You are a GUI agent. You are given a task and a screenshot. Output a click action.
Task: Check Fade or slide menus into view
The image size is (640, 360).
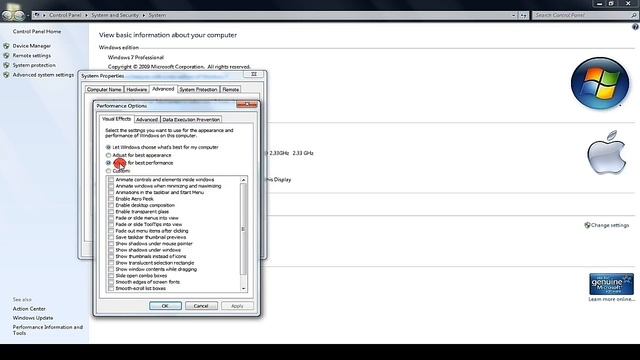[x=111, y=218]
